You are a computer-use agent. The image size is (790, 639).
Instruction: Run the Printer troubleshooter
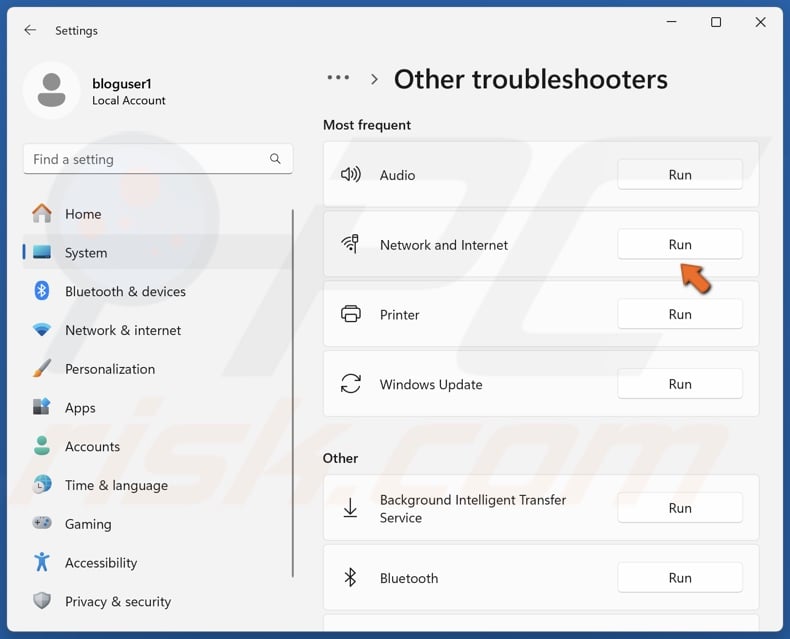click(680, 314)
